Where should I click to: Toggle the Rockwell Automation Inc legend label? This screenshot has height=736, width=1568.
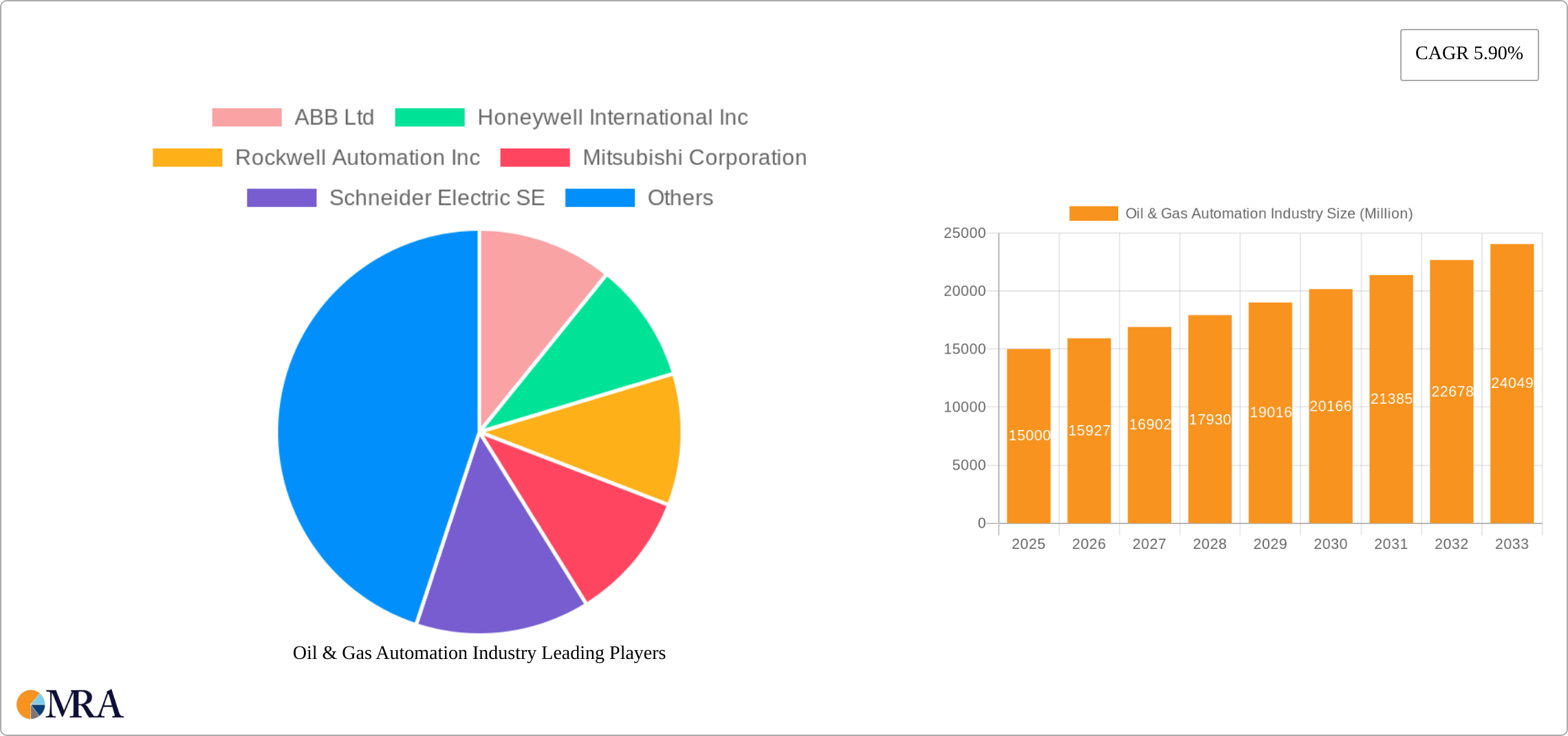(358, 158)
